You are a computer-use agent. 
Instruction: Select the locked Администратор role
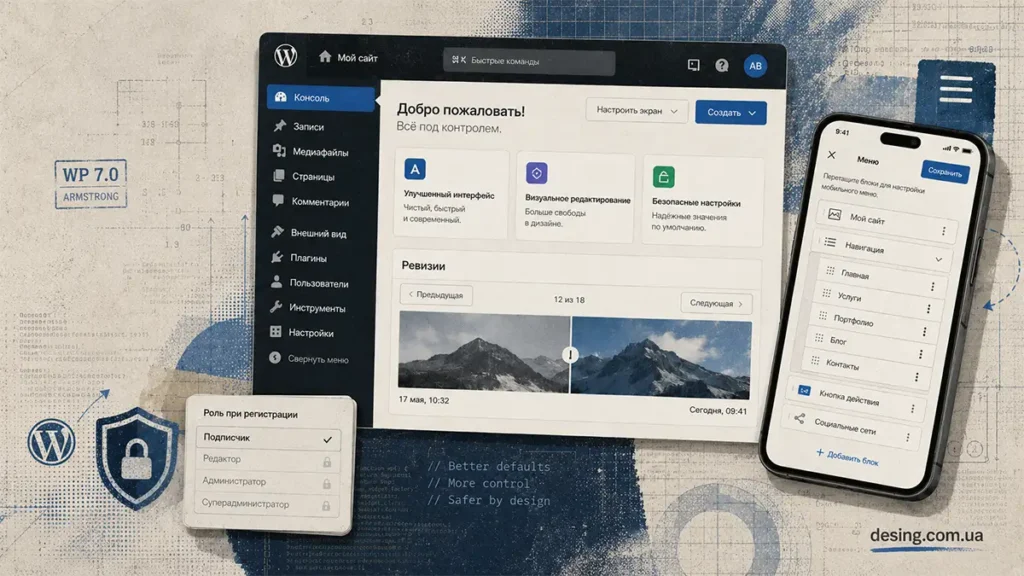(268, 482)
